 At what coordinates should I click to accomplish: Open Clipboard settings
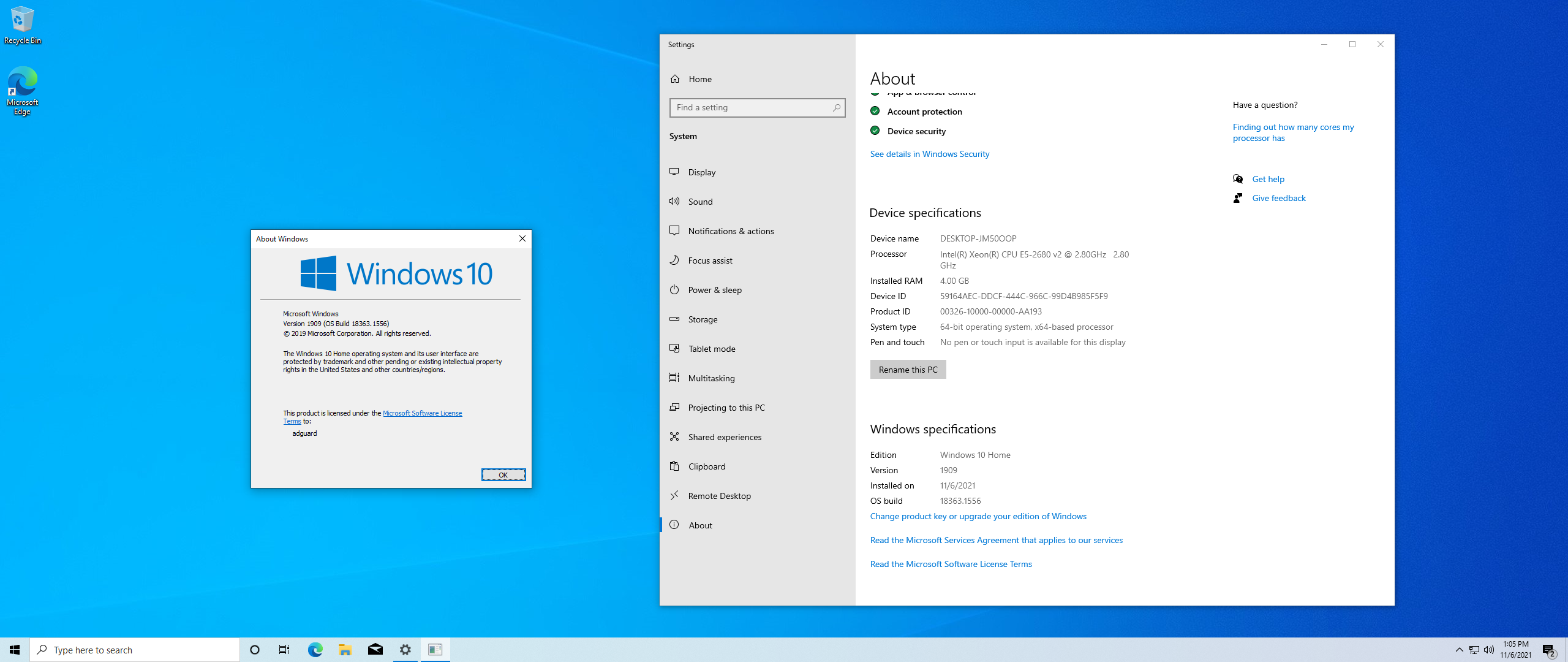click(757, 466)
